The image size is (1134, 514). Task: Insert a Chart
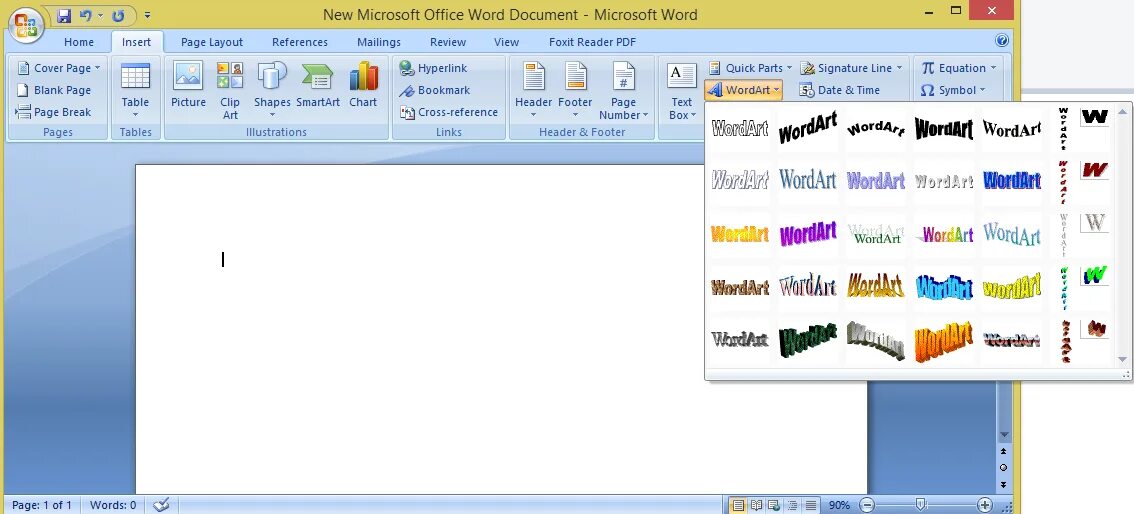pos(363,85)
